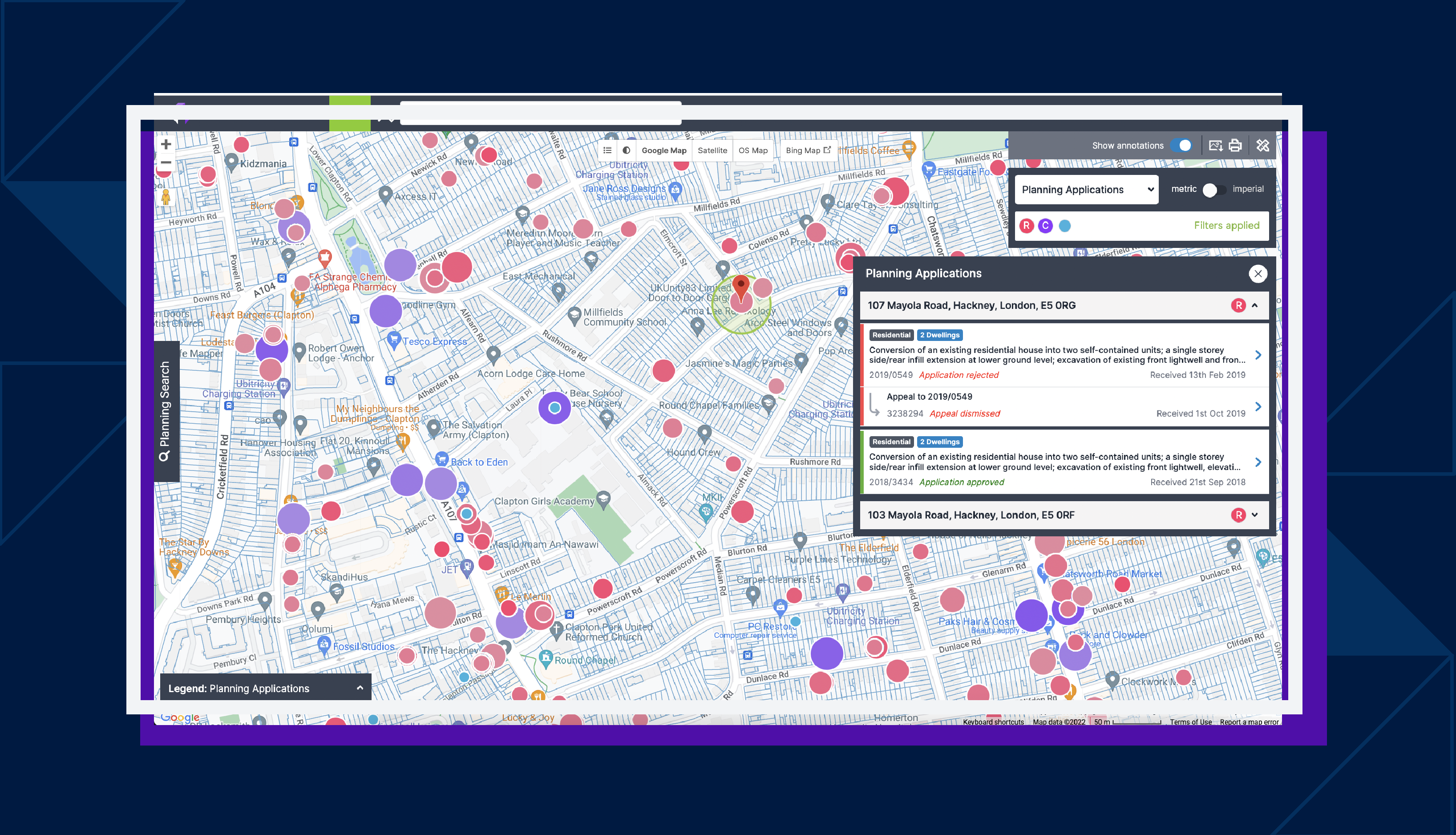Print the current map view
1456x835 pixels.
[1235, 146]
